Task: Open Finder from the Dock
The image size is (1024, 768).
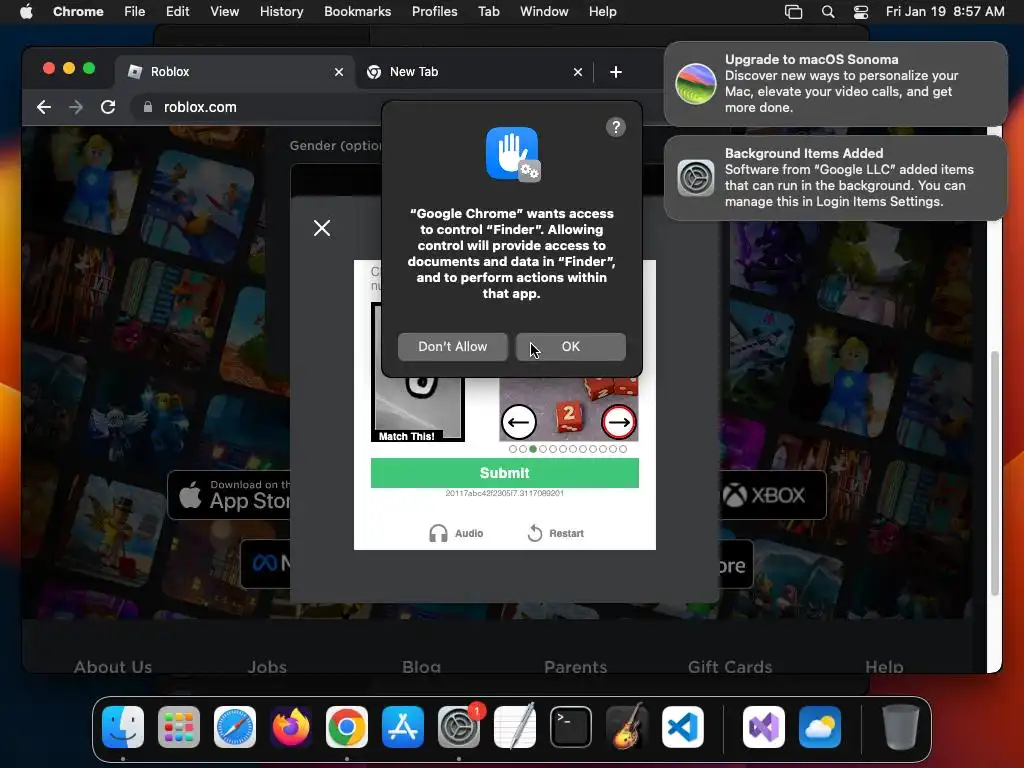Action: coord(123,727)
